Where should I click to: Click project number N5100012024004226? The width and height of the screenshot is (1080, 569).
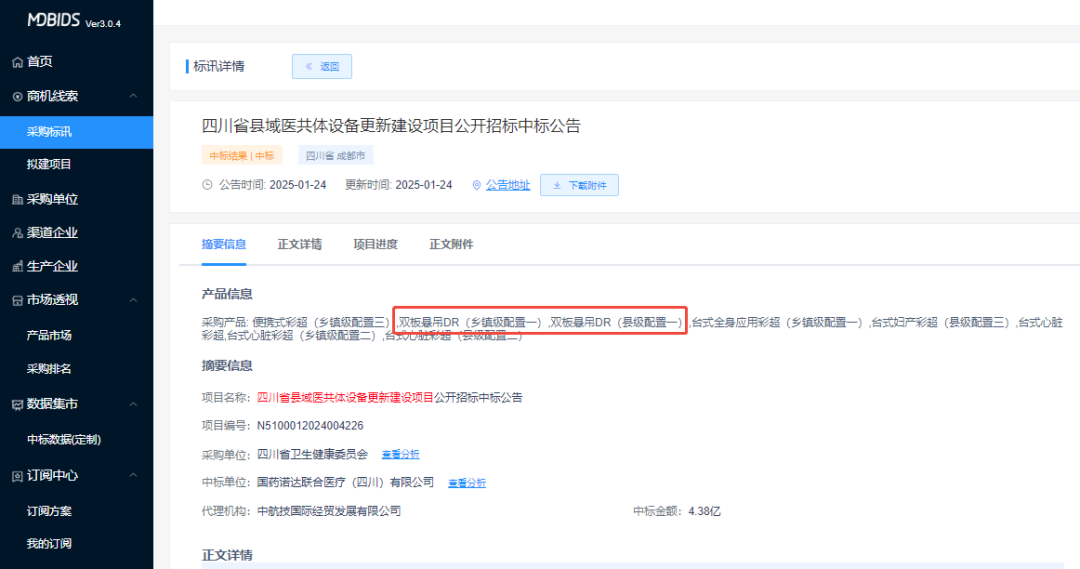coord(310,426)
